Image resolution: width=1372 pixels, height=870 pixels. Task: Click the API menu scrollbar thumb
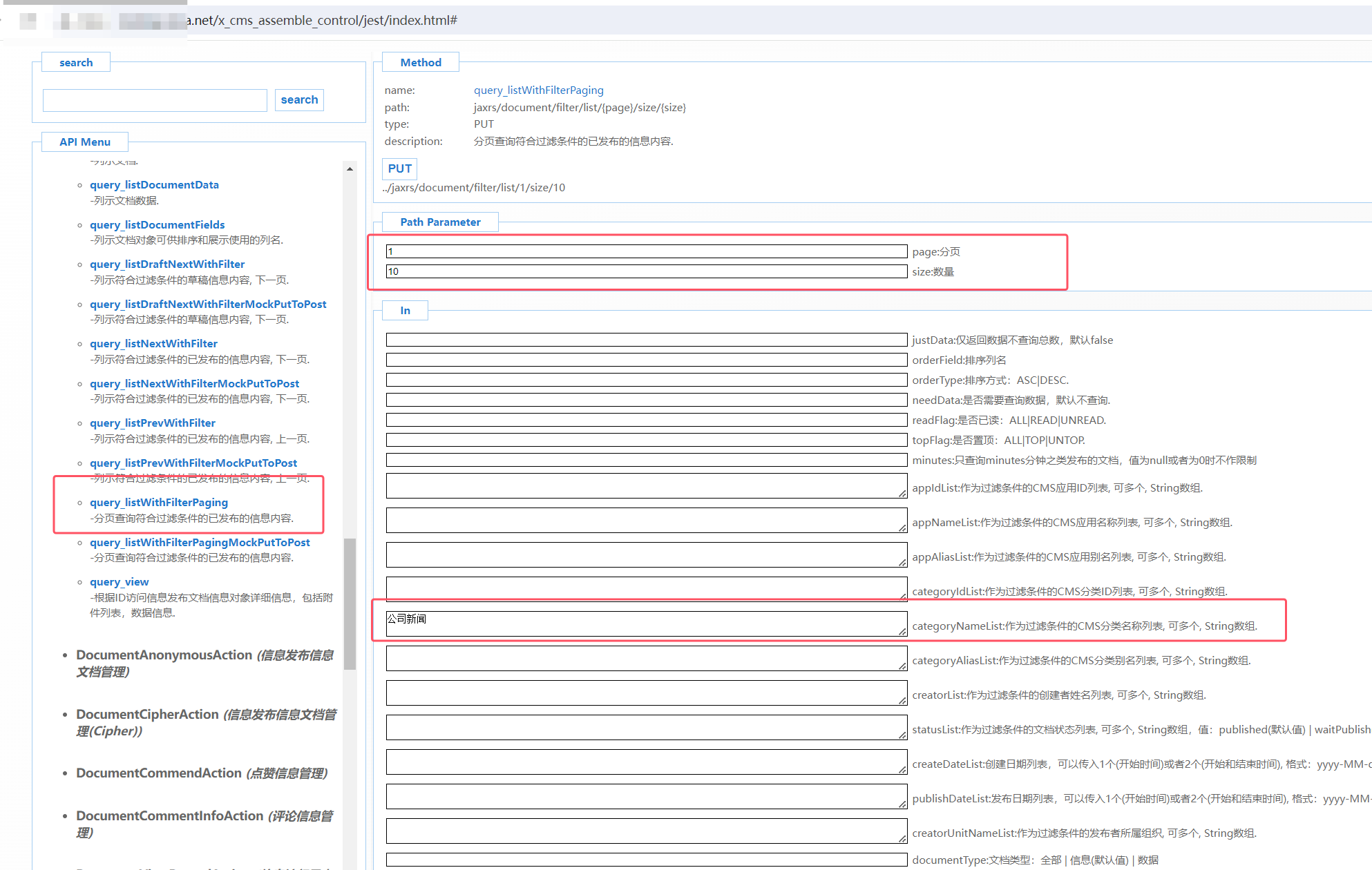click(x=350, y=604)
